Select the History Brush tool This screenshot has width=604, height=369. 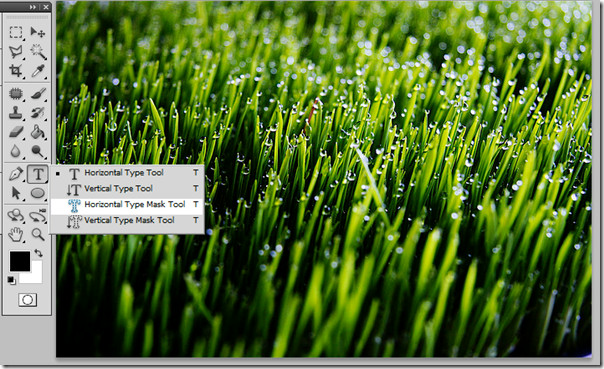pos(38,113)
